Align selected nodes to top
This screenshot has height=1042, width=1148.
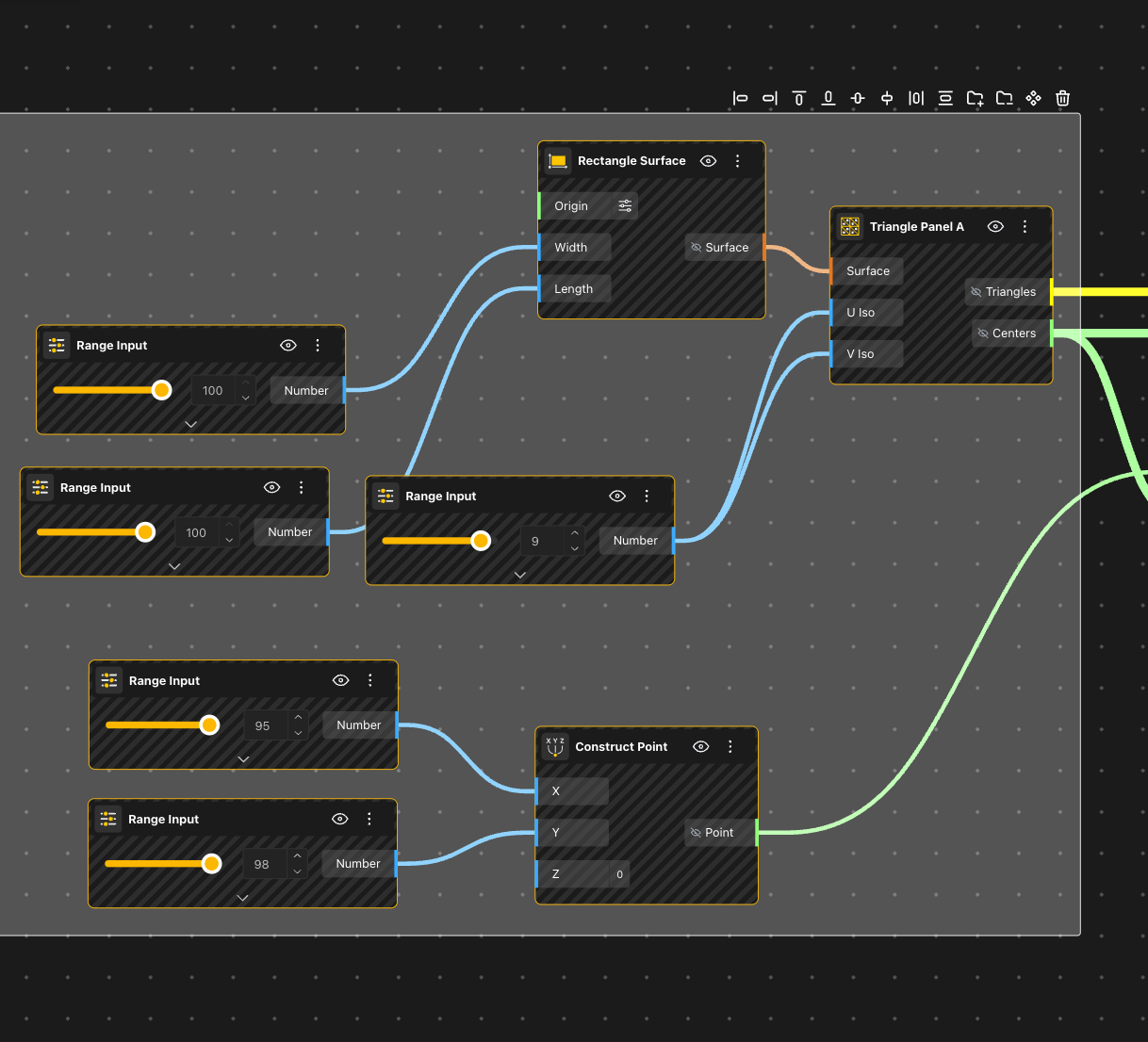(799, 98)
